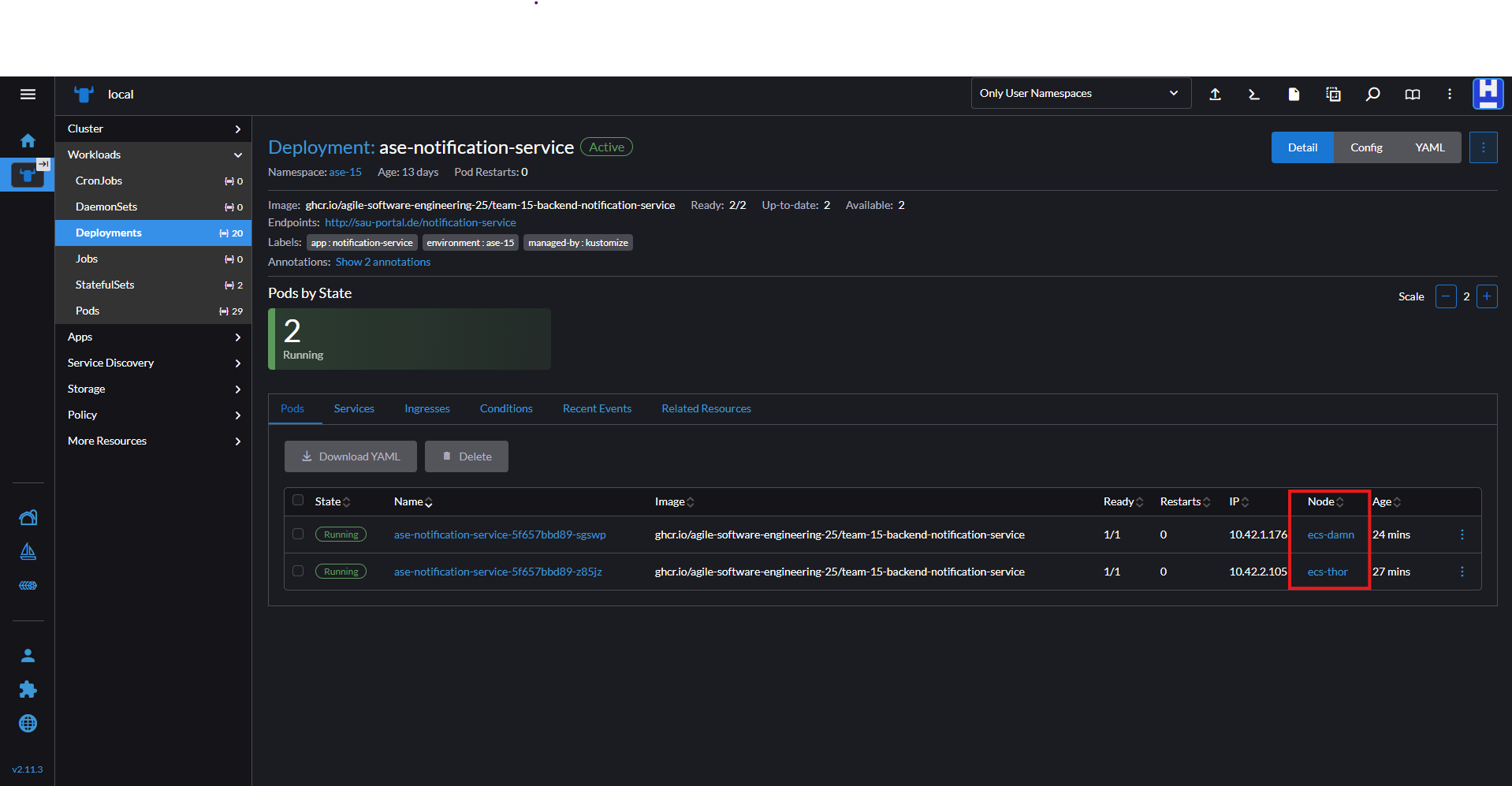Tick the select-all pods checkbox
1512x786 pixels.
[x=298, y=500]
